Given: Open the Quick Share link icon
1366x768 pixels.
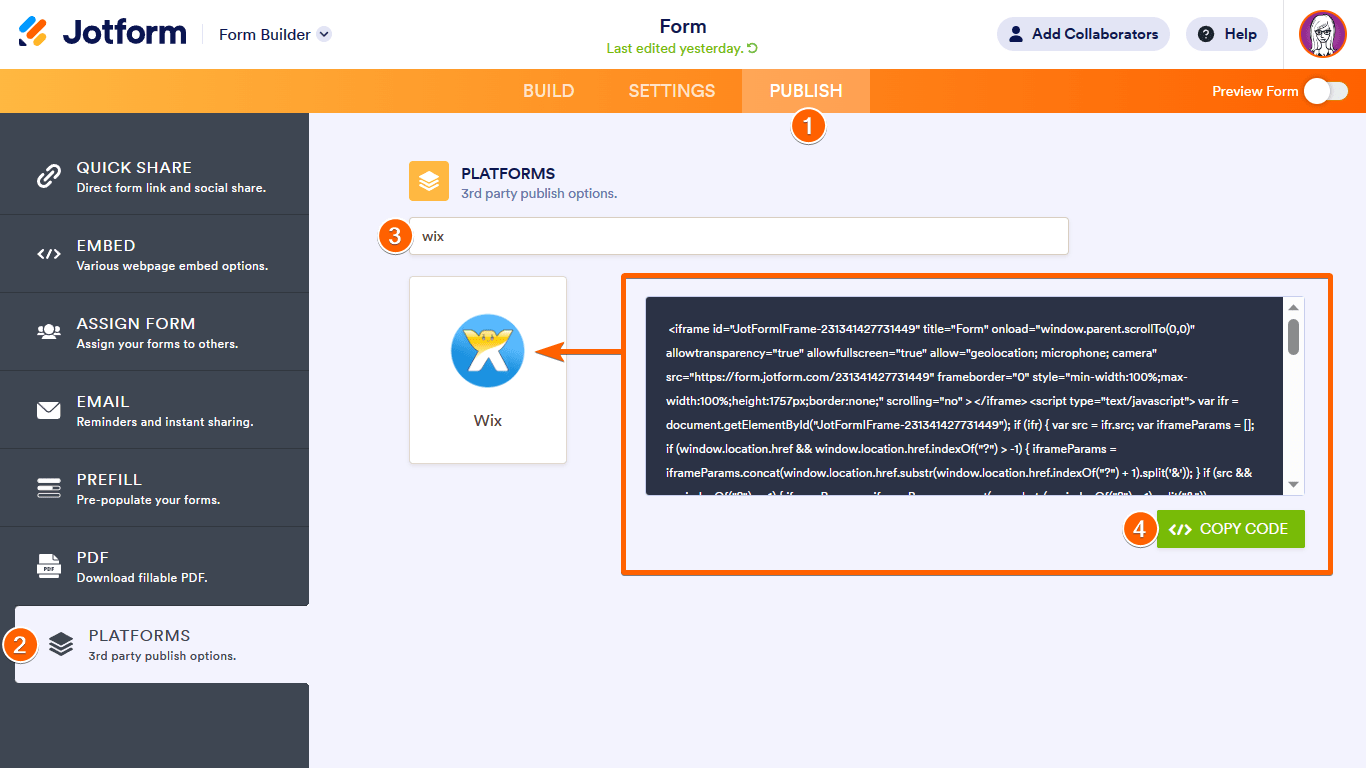Looking at the screenshot, I should [49, 176].
